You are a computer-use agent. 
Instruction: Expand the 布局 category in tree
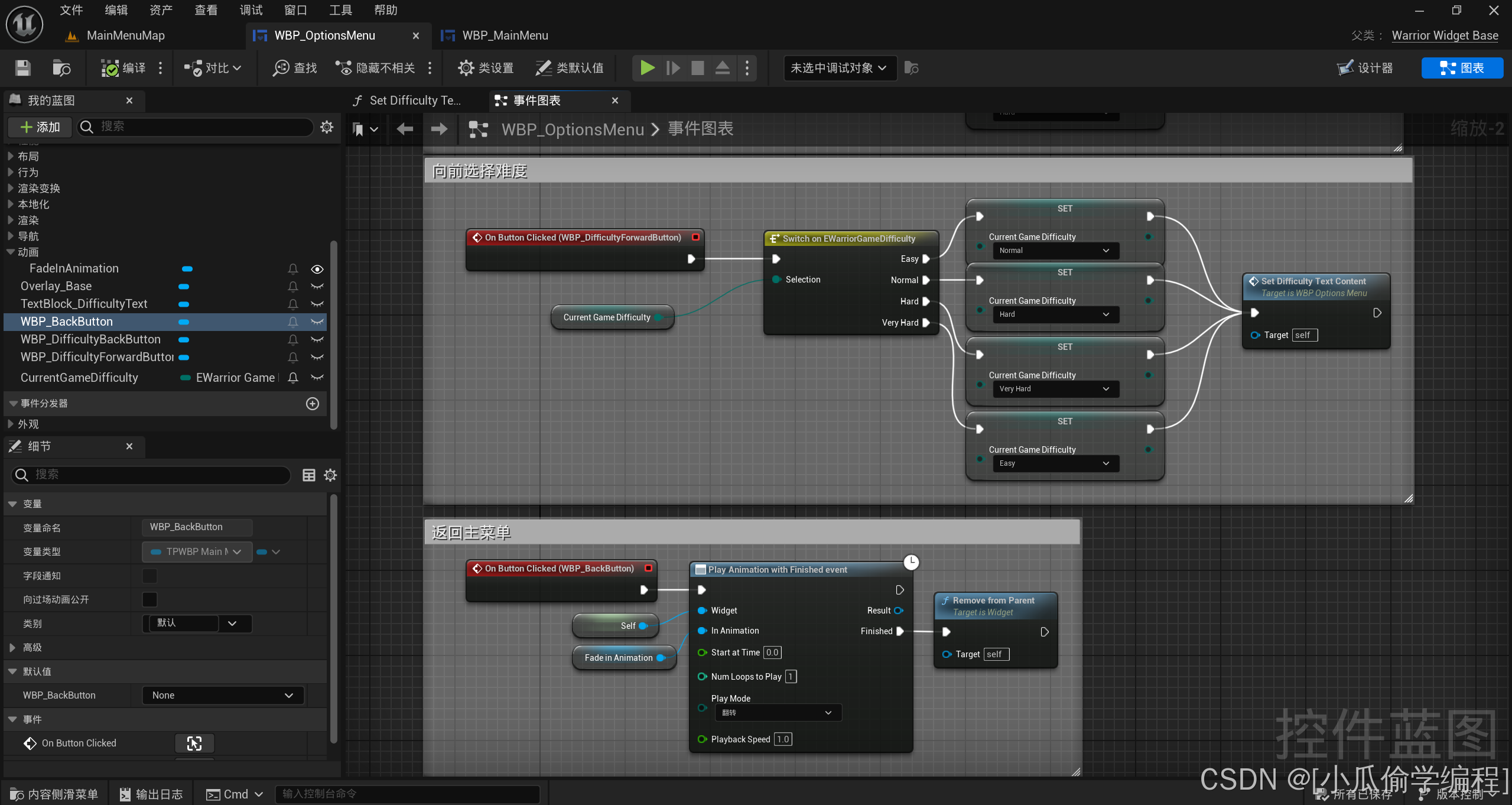(11, 156)
